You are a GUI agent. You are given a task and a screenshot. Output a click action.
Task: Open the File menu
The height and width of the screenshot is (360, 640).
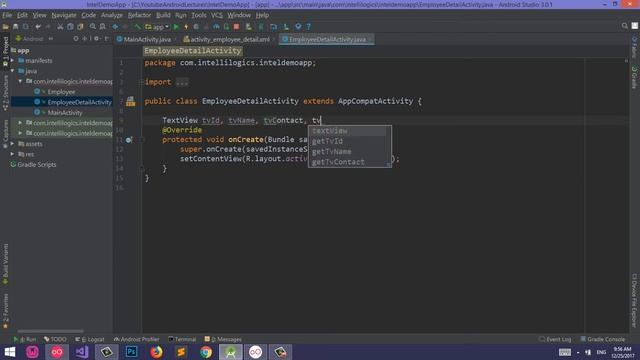7,15
